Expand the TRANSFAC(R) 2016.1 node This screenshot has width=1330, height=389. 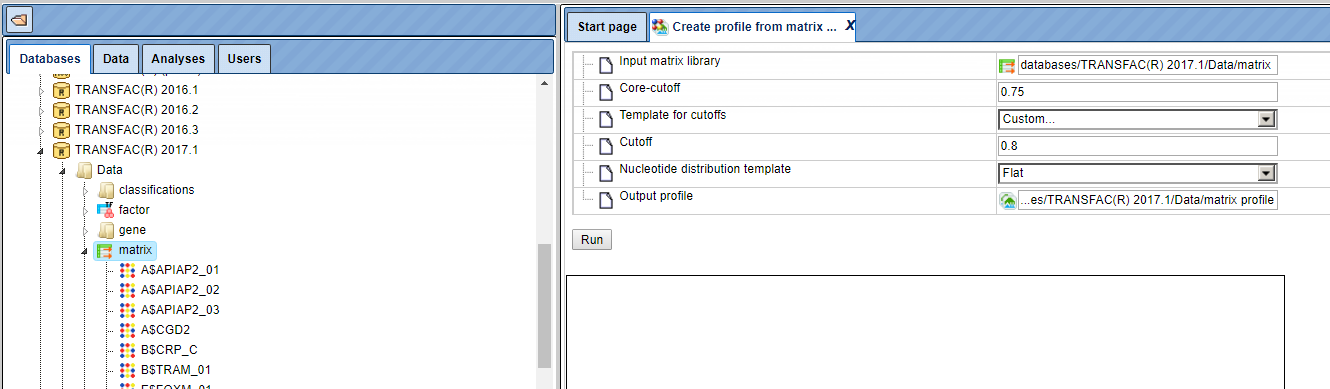41,90
